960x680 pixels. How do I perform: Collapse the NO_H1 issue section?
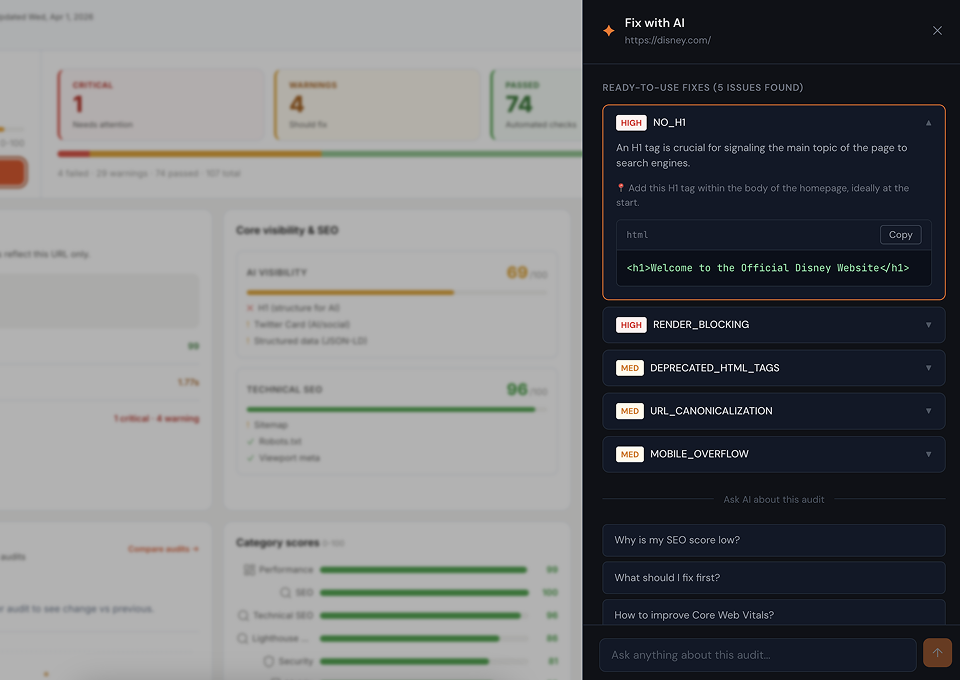point(928,123)
